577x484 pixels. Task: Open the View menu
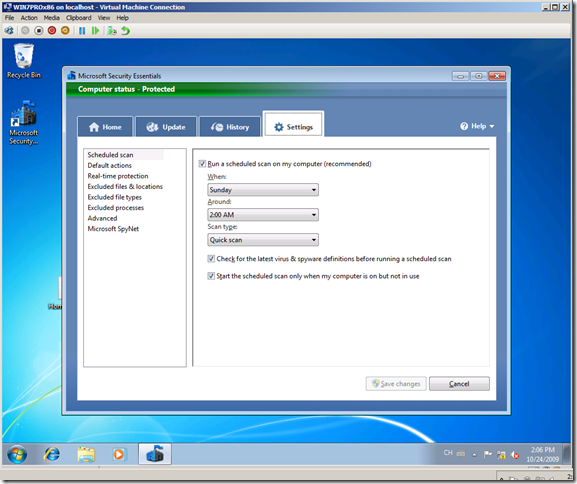(104, 18)
